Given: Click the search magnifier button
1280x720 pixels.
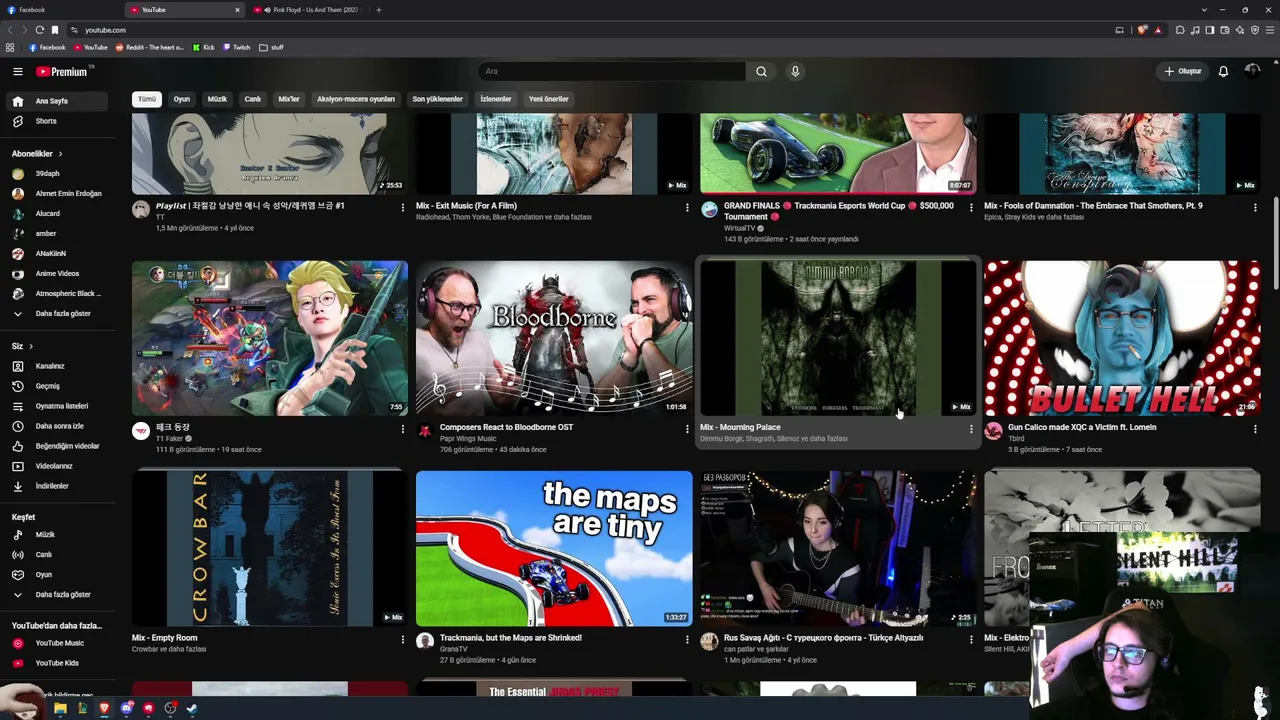Looking at the screenshot, I should pyautogui.click(x=761, y=71).
